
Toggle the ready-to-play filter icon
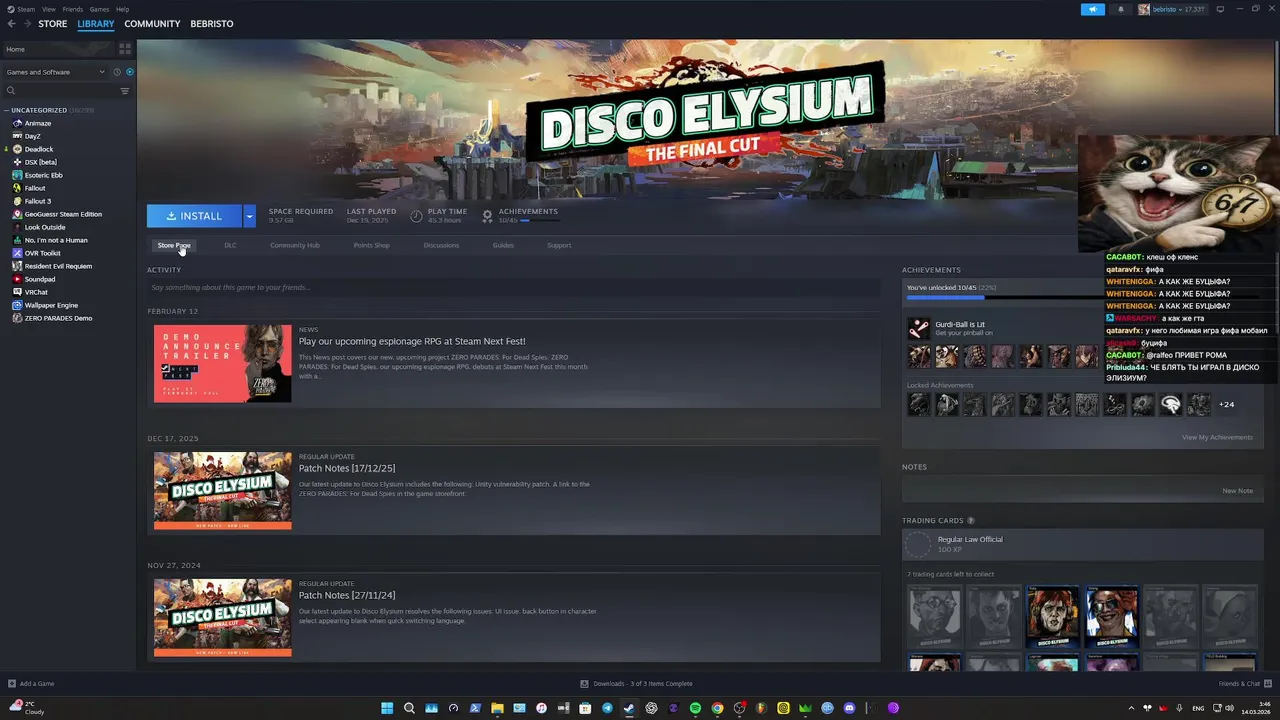click(x=130, y=72)
